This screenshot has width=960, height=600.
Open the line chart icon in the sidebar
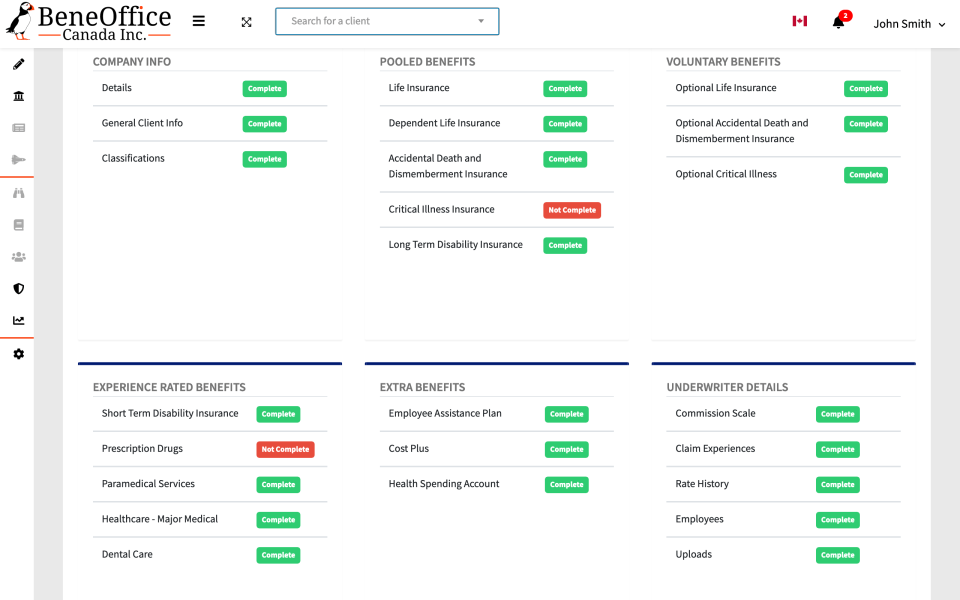[17, 320]
